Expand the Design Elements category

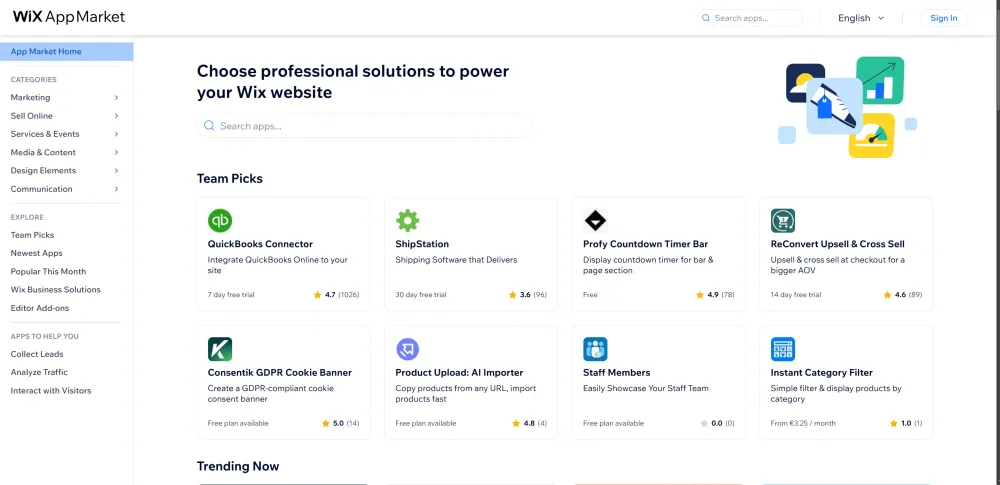(65, 171)
